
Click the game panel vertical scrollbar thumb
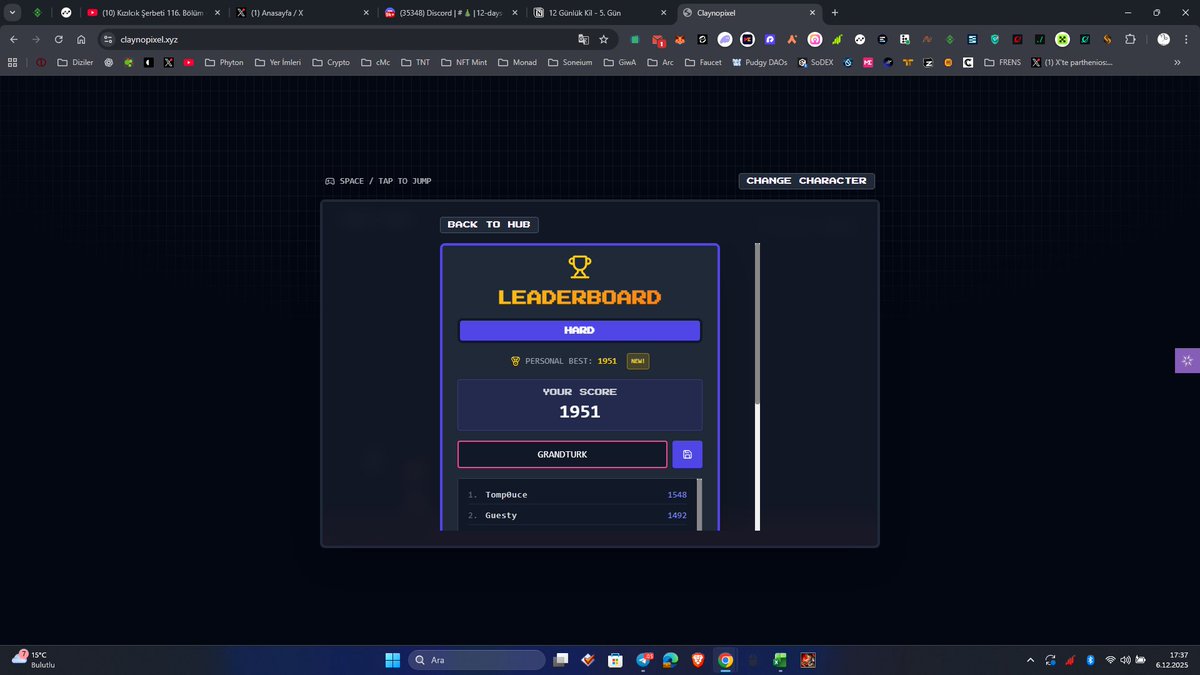coord(757,323)
